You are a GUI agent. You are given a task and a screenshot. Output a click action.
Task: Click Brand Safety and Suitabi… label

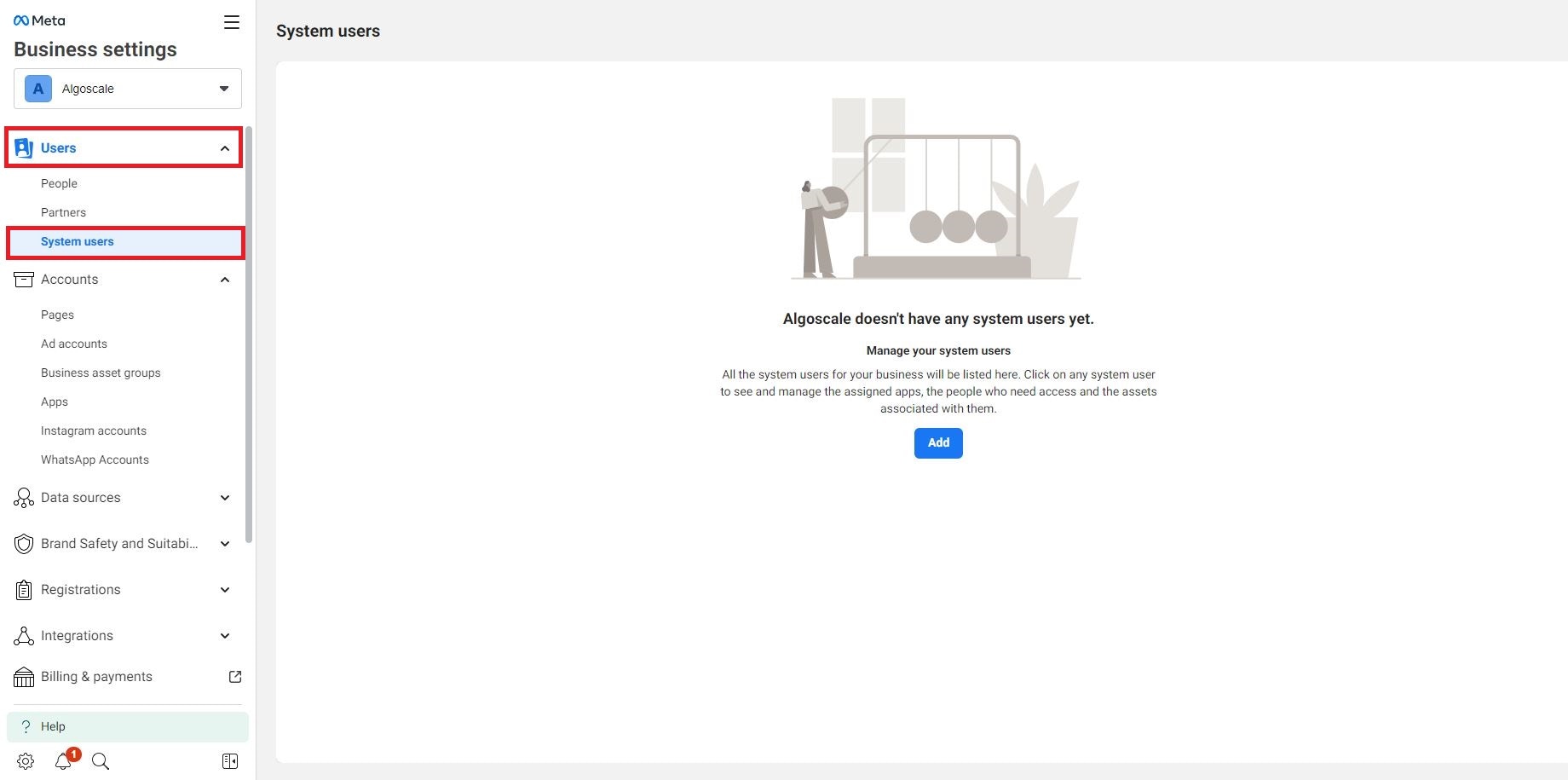click(x=119, y=544)
